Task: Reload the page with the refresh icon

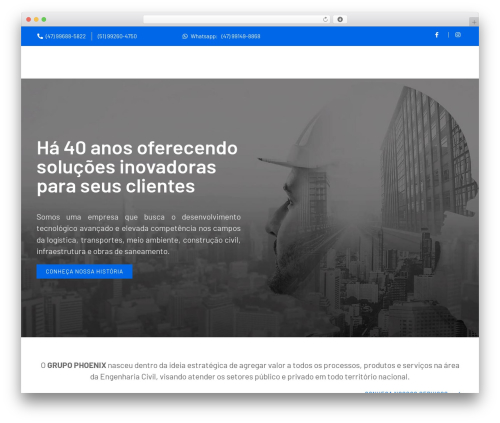Action: pyautogui.click(x=325, y=20)
